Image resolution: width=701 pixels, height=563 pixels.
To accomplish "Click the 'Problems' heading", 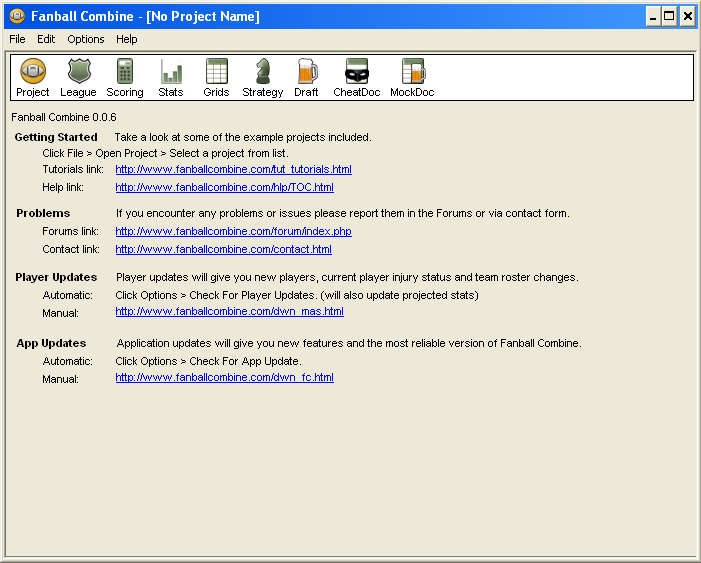I will (x=43, y=213).
